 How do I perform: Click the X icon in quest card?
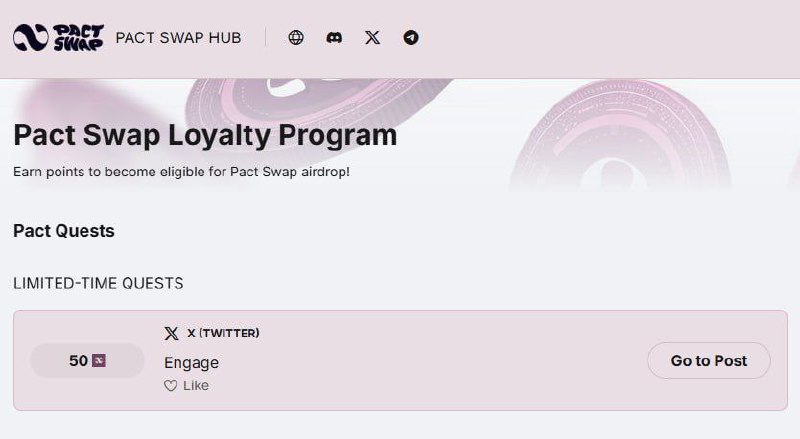point(172,333)
